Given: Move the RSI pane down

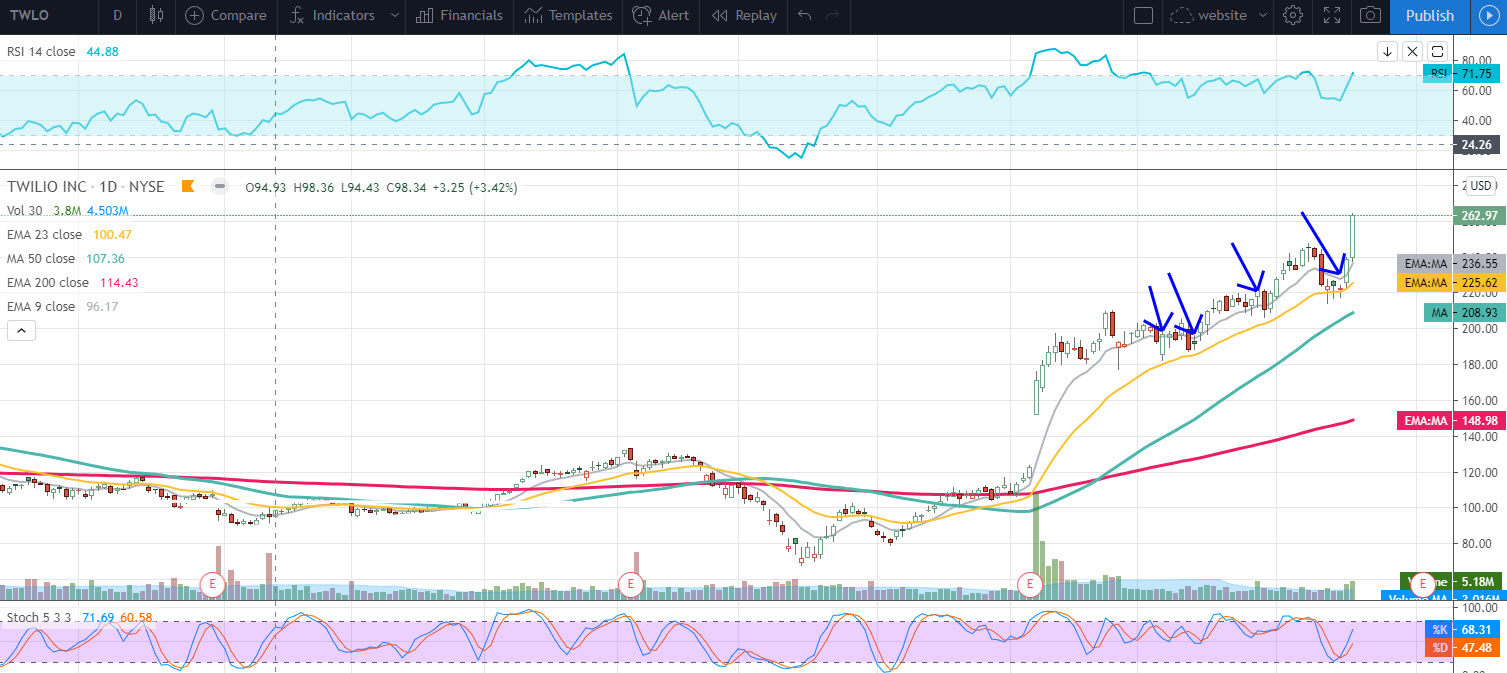Looking at the screenshot, I should 1388,51.
